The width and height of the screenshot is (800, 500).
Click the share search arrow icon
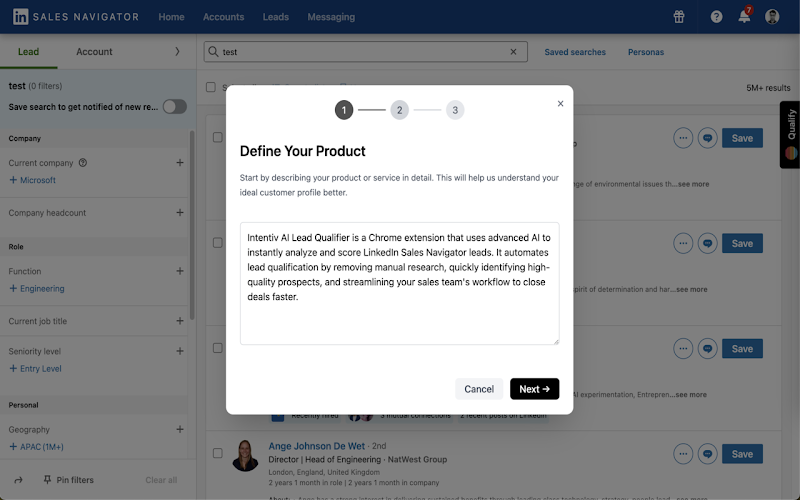pos(18,480)
